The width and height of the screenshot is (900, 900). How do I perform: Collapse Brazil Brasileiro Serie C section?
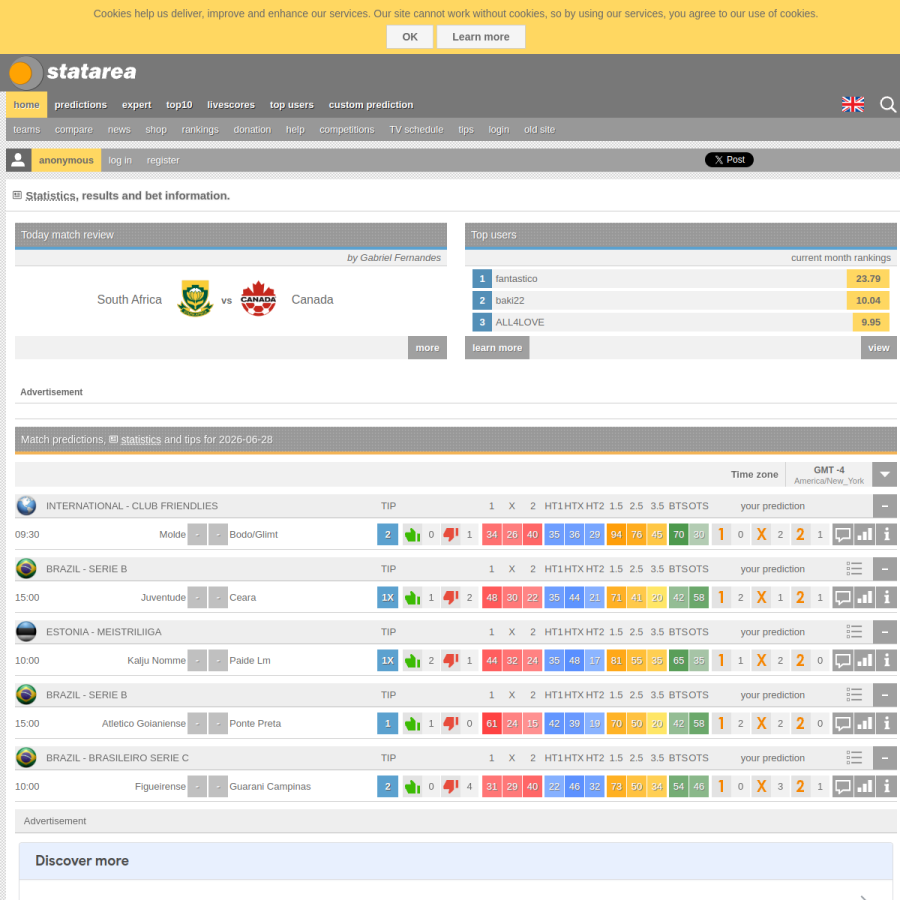(x=885, y=758)
